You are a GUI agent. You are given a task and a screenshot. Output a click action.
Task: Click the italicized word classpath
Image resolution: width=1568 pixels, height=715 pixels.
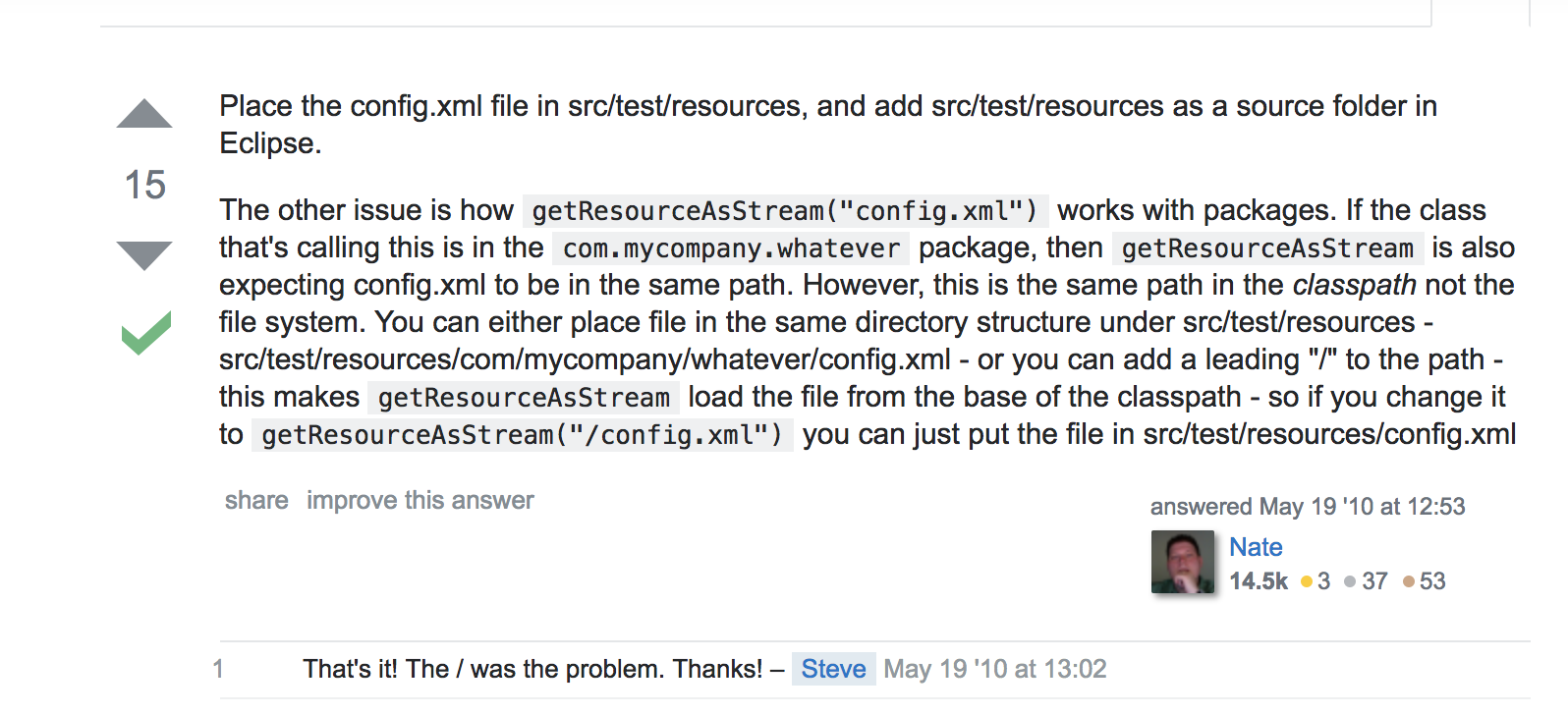(1354, 285)
